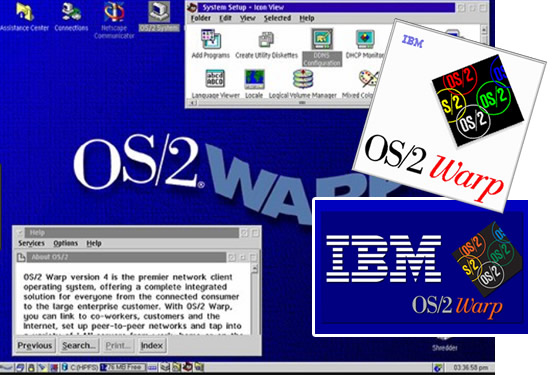Open the Folder menu in System Setup
Viewport: 555px width, 375px height.
[x=201, y=18]
